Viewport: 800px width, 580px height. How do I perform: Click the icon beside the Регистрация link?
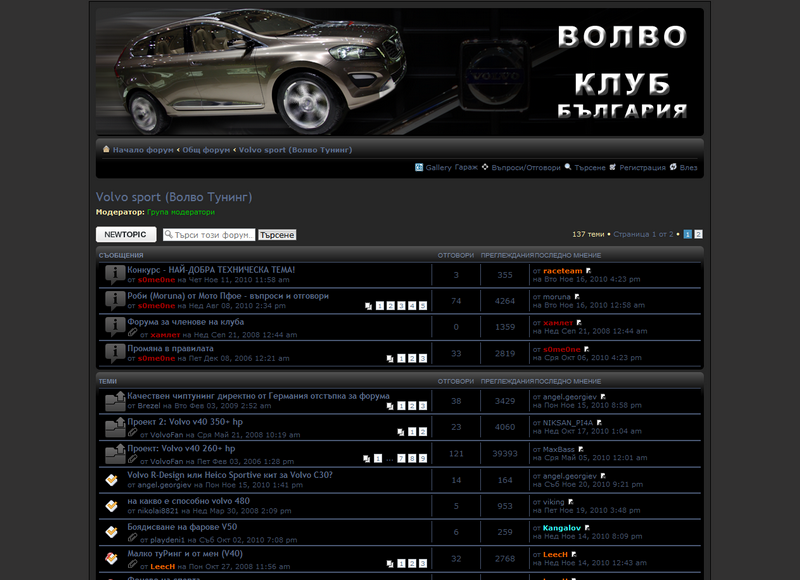tap(612, 167)
